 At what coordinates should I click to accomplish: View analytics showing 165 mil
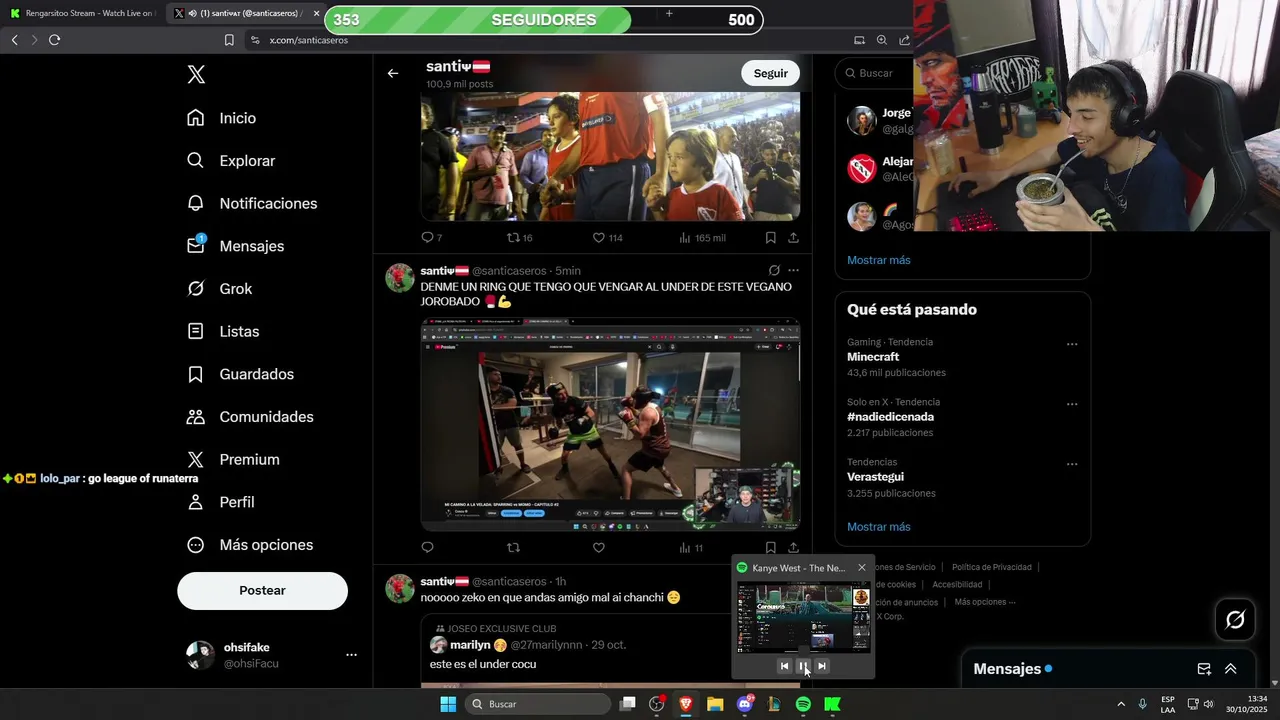702,238
